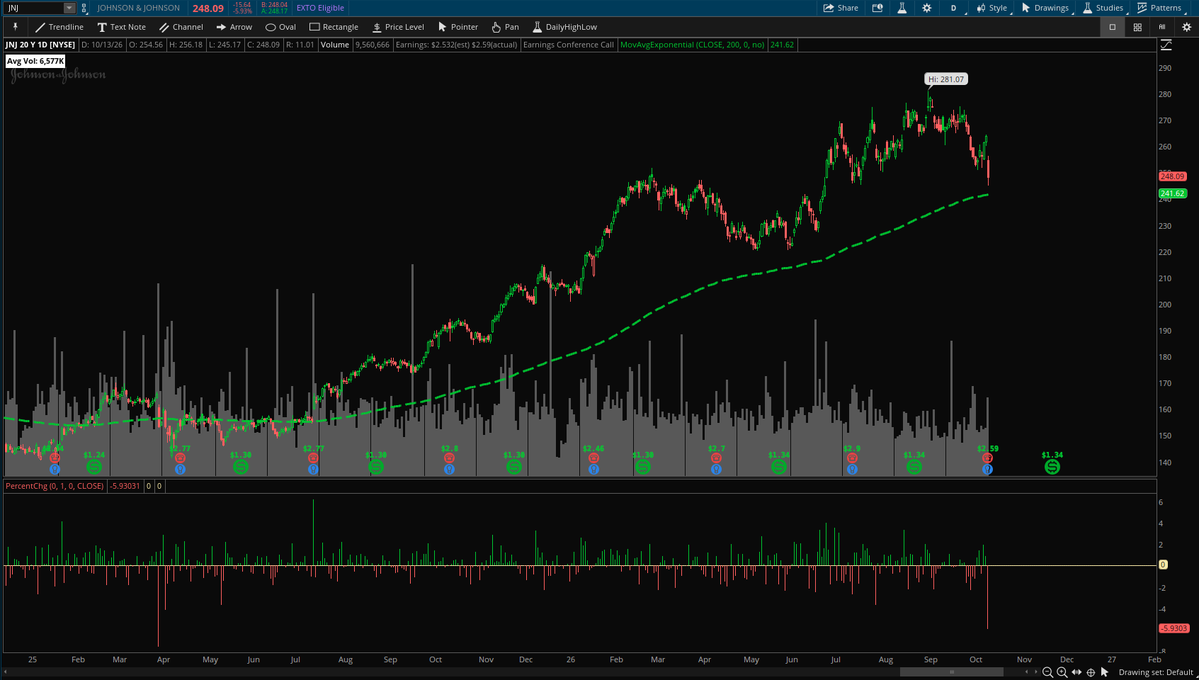Click the Earnings Conference Call label
Image resolution: width=1199 pixels, height=680 pixels.
pyautogui.click(x=568, y=45)
